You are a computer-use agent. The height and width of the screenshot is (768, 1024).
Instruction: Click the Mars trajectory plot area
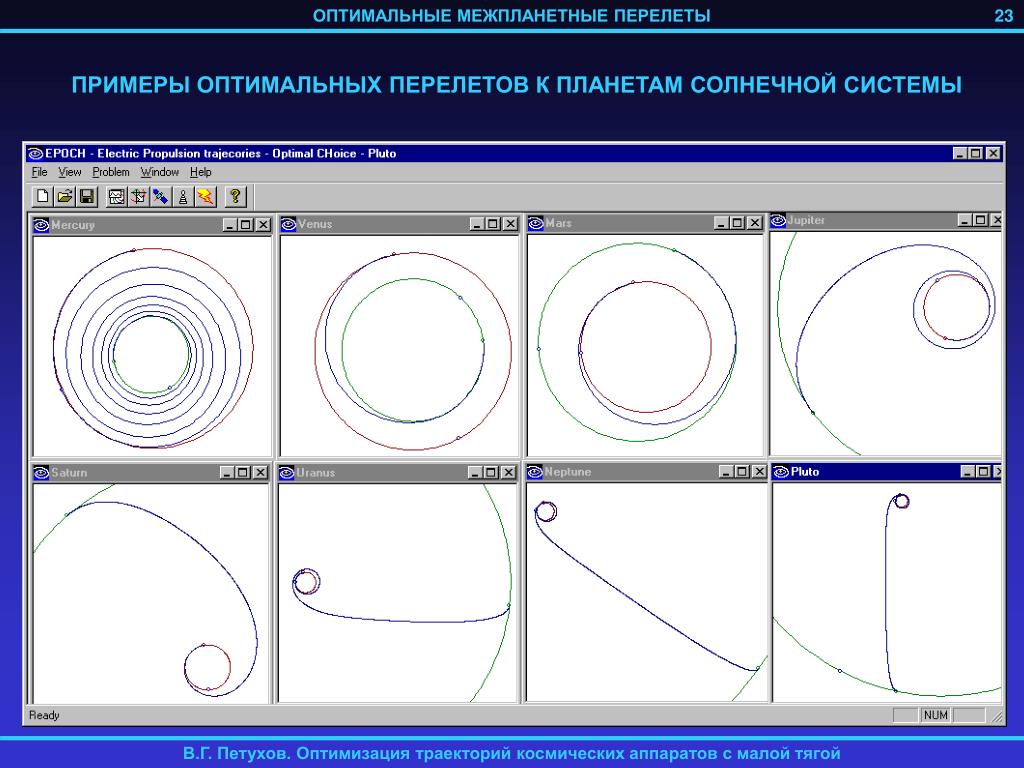[645, 345]
